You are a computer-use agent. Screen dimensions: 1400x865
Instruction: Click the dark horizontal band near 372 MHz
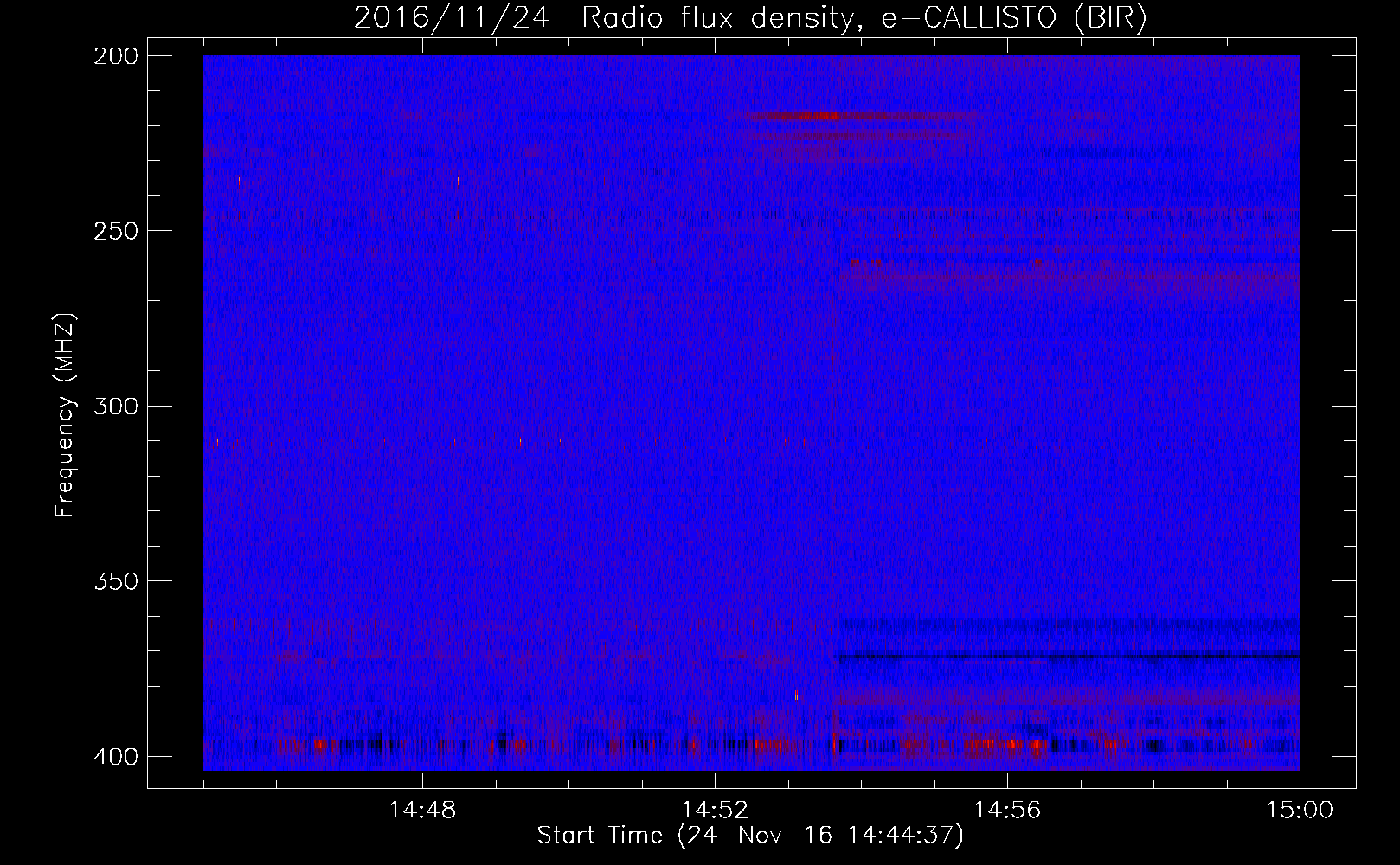coord(1066,656)
